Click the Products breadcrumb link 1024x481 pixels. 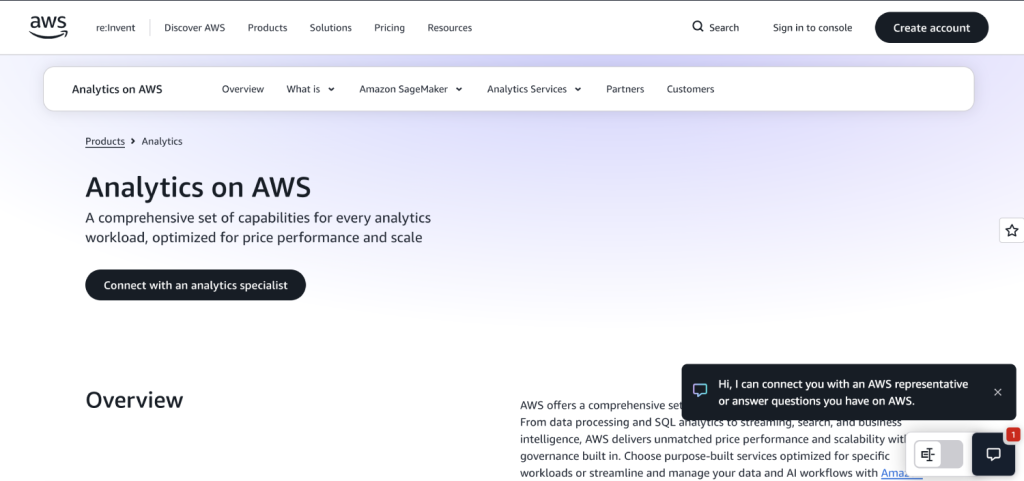coord(105,141)
